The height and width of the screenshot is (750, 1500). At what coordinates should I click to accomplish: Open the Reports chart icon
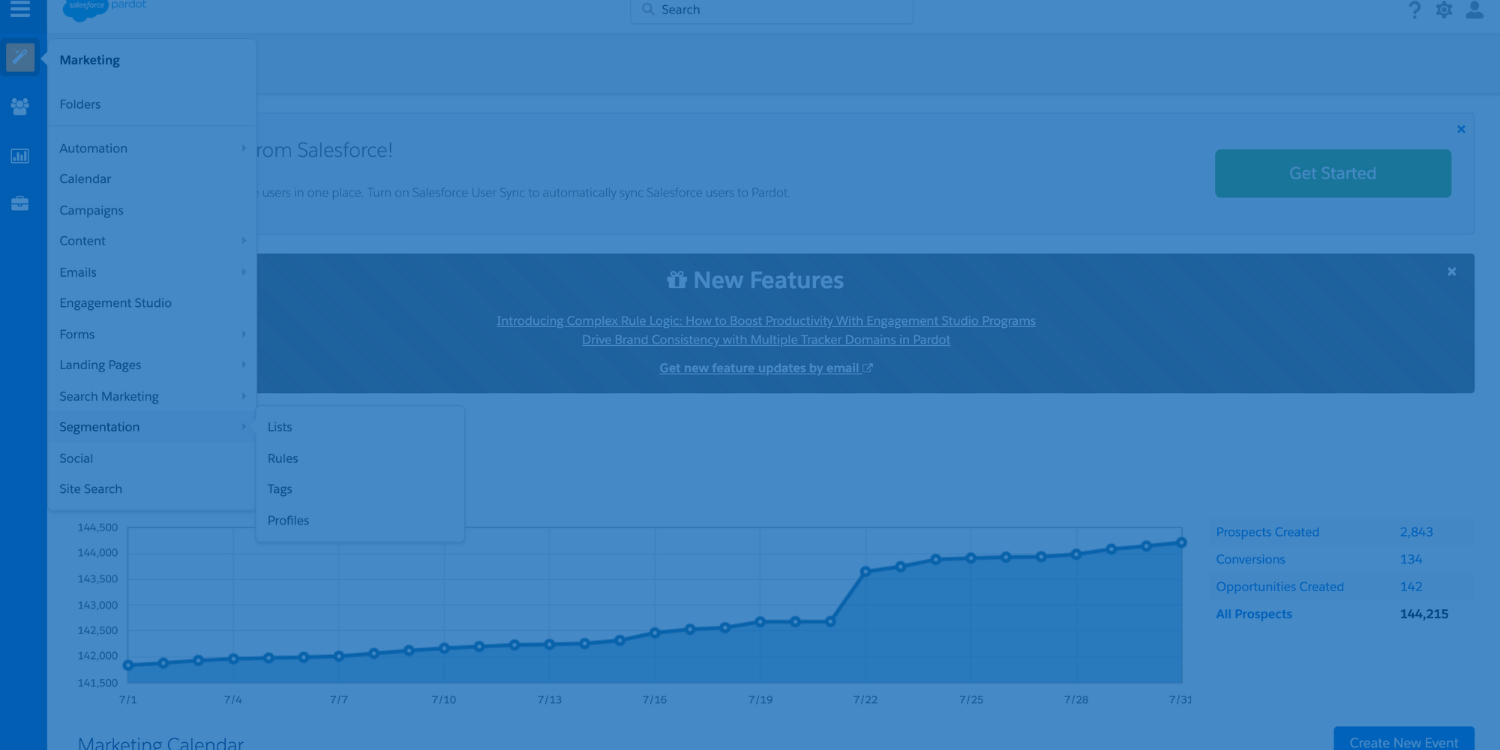coord(20,156)
